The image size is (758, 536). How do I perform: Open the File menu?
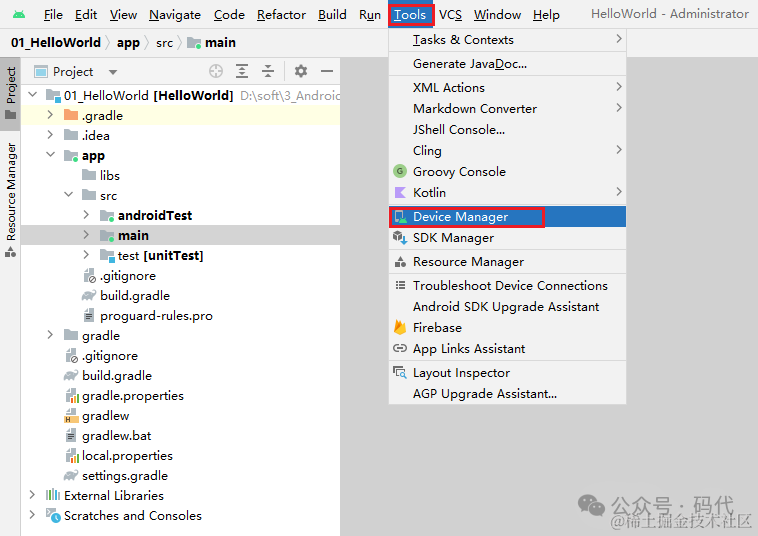click(x=53, y=15)
